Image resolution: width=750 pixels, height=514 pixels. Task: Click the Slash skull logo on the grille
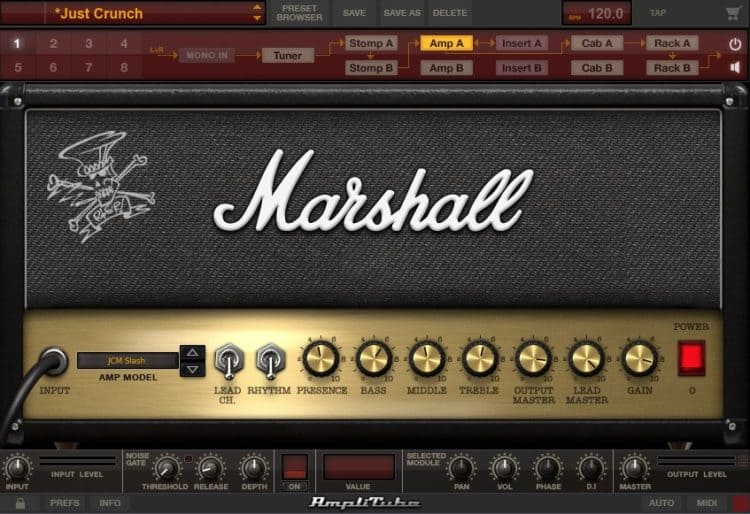[x=100, y=186]
